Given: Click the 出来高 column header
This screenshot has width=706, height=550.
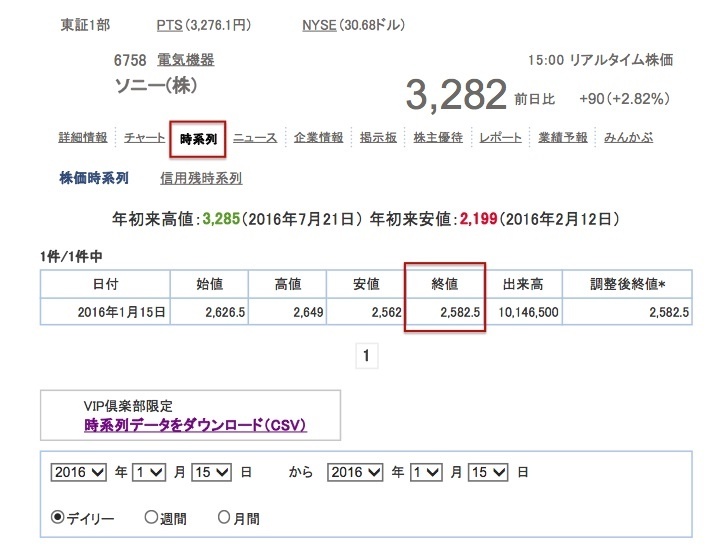Looking at the screenshot, I should click(523, 284).
